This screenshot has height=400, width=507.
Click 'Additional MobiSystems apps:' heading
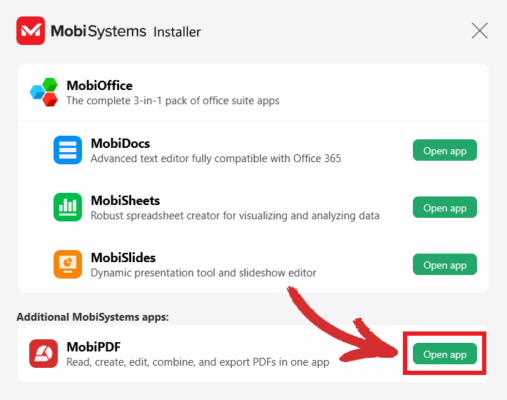coord(93,317)
